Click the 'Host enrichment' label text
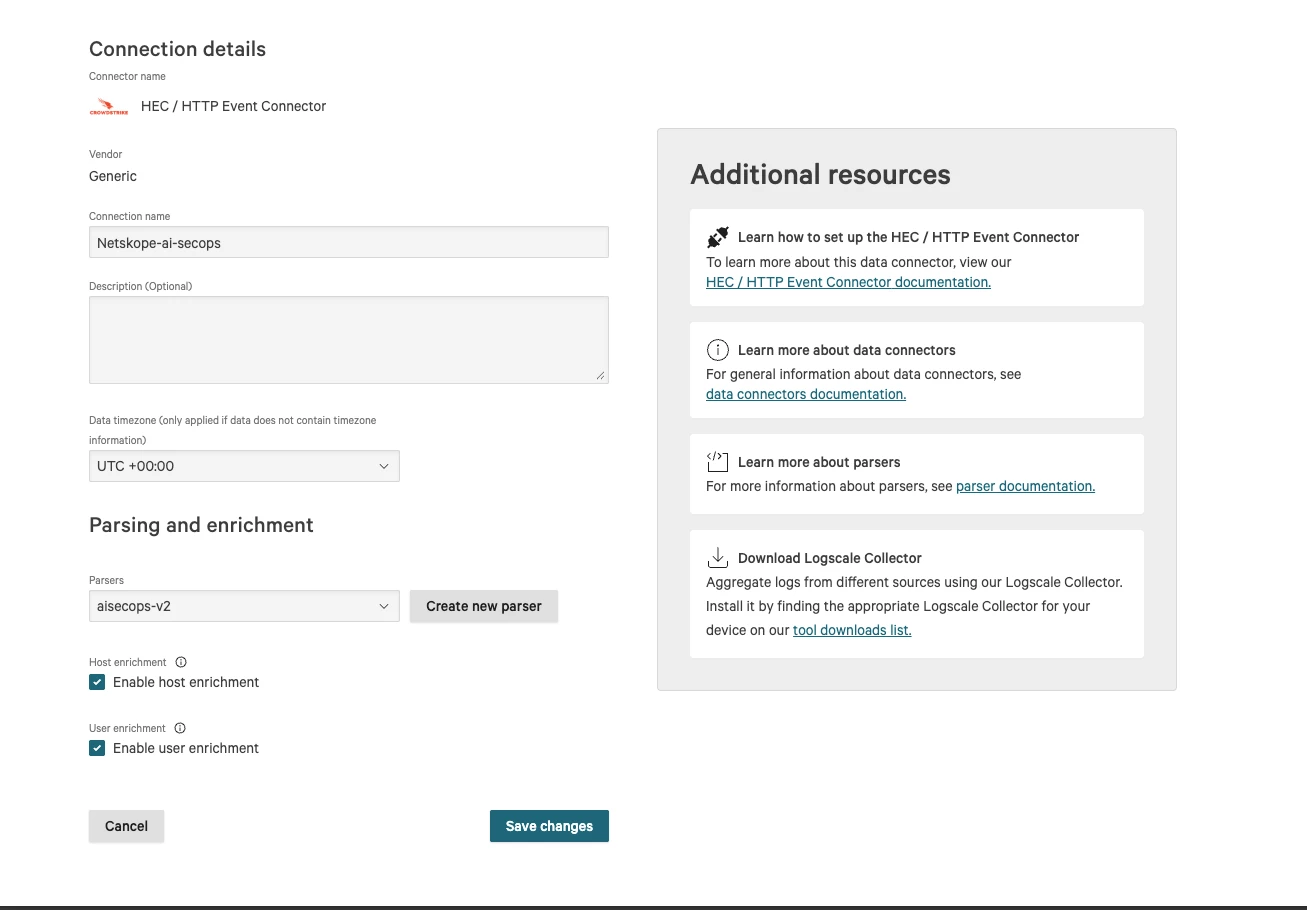The height and width of the screenshot is (910, 1307). coord(128,662)
